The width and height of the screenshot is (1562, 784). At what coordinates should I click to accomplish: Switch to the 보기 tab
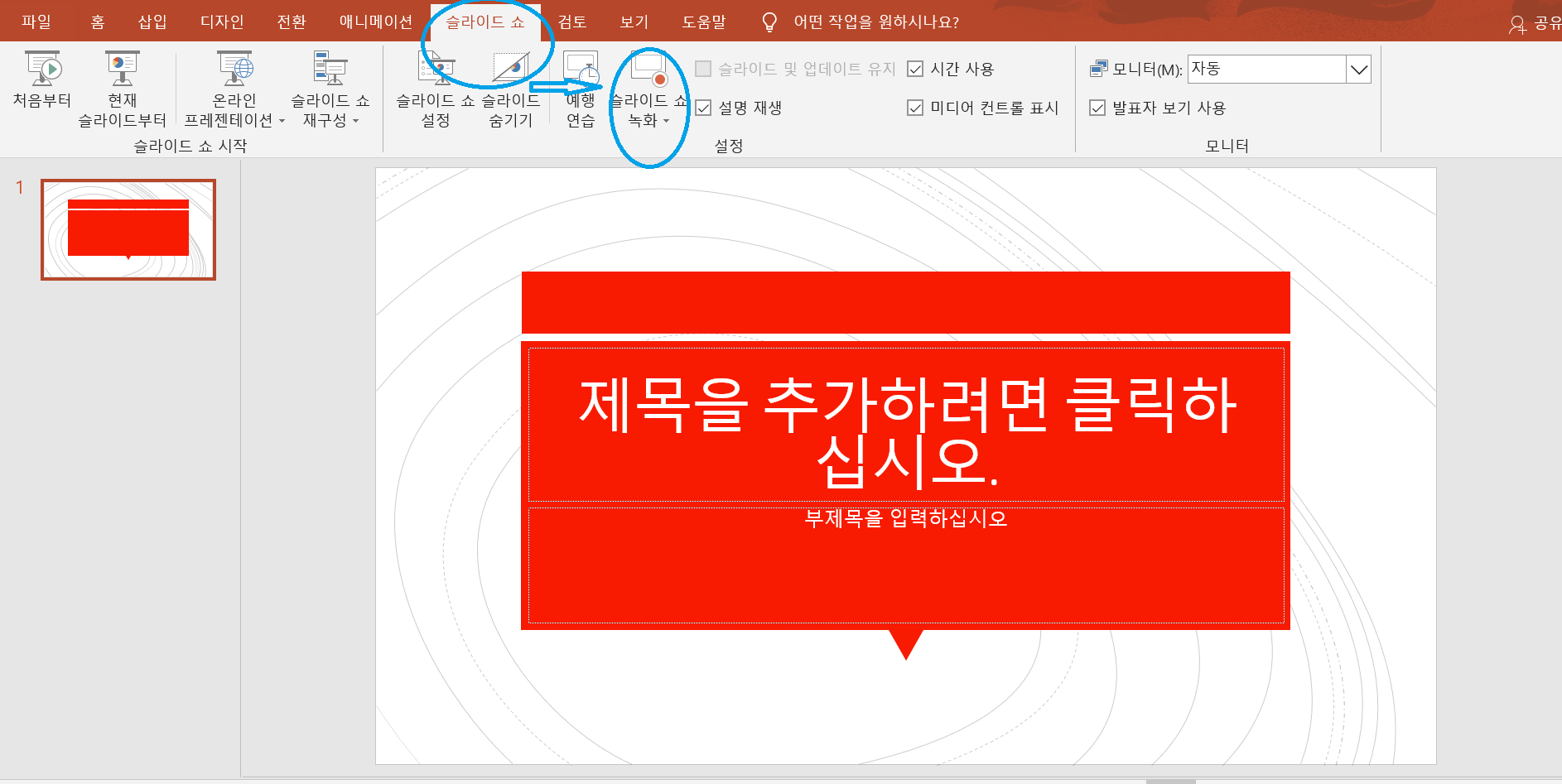[634, 22]
